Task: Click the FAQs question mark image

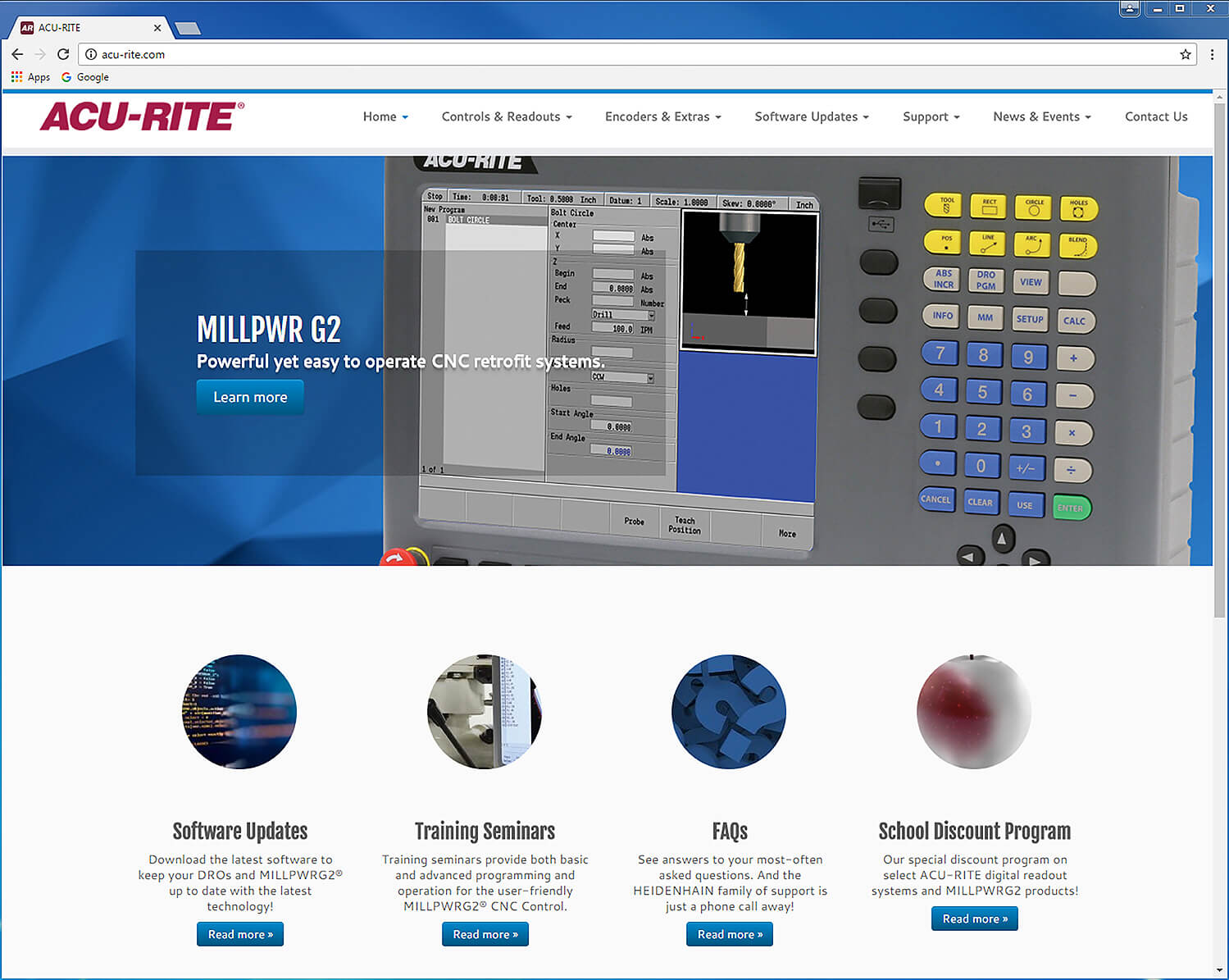Action: pyautogui.click(x=729, y=711)
